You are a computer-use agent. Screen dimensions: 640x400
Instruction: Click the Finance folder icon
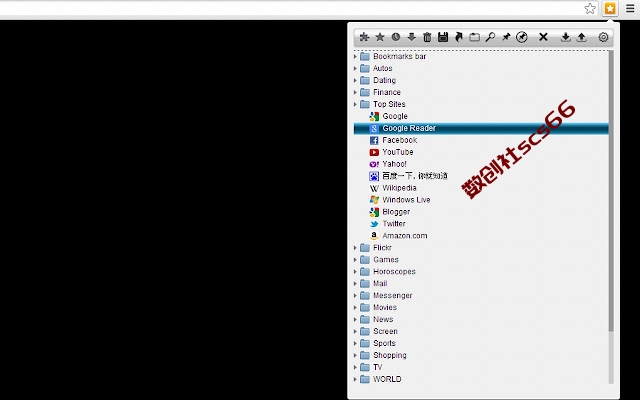point(365,92)
